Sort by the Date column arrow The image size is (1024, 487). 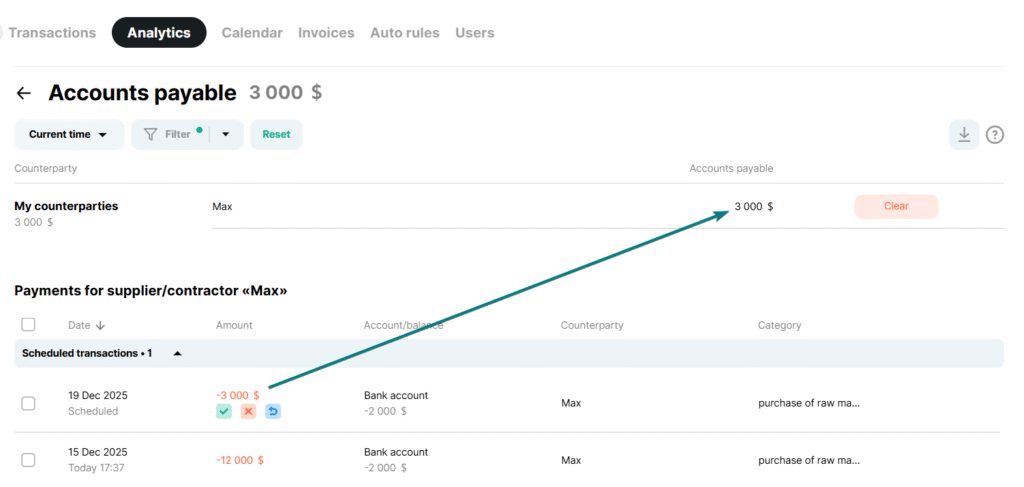pos(100,325)
